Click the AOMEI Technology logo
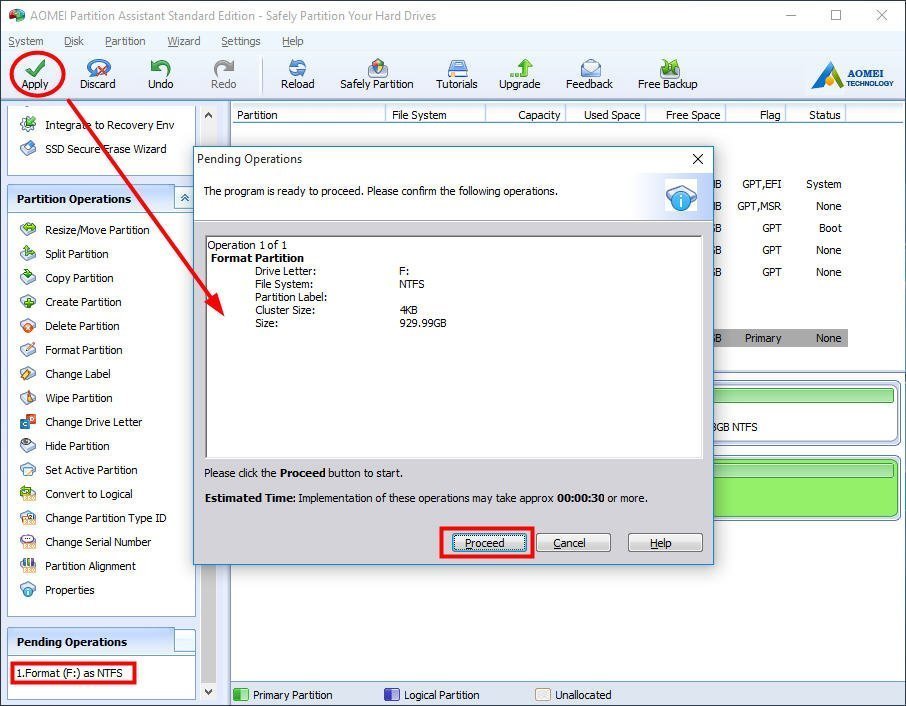Viewport: 906px width, 706px height. point(852,76)
